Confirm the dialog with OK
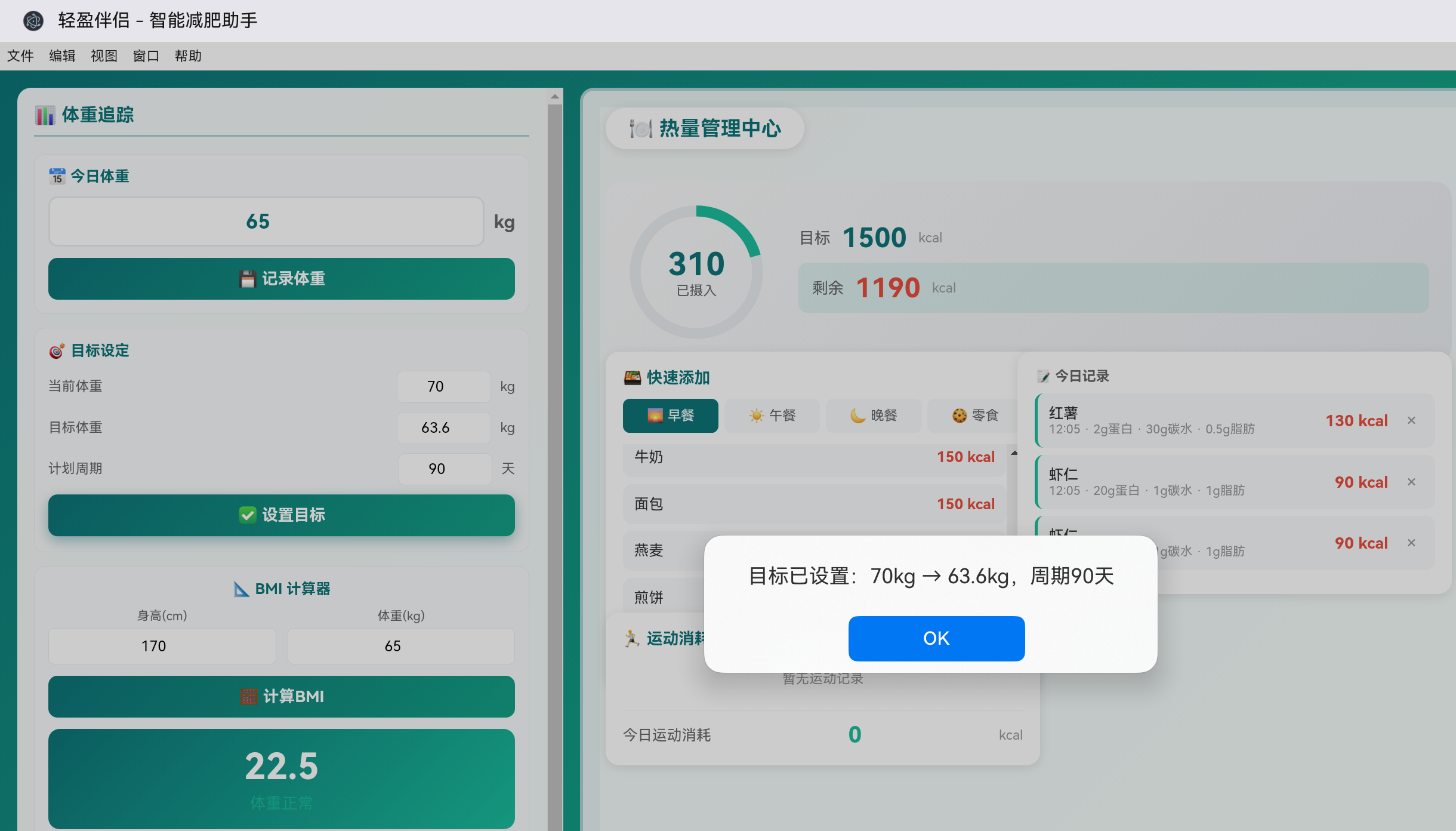 pos(936,638)
